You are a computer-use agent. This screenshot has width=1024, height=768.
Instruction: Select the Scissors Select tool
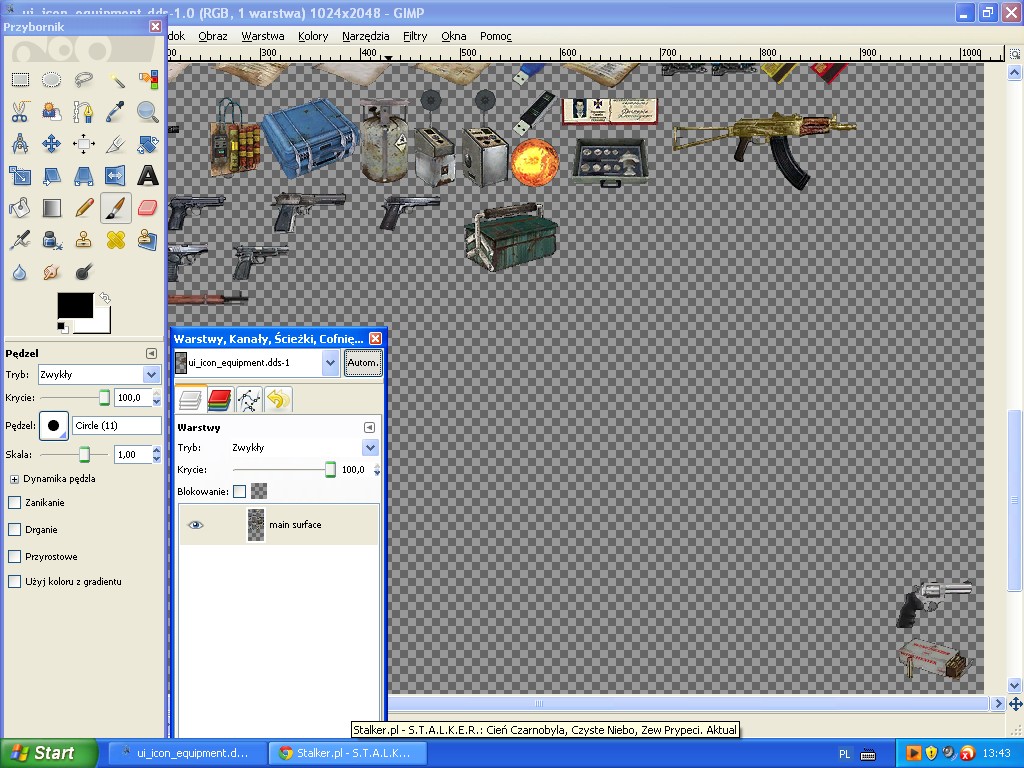(x=20, y=112)
